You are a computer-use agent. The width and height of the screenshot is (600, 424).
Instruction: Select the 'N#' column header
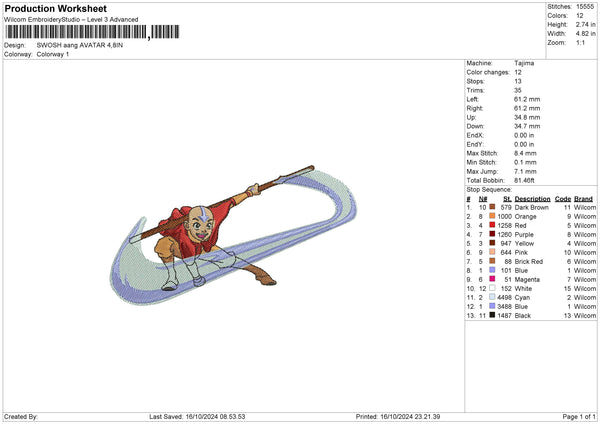483,199
